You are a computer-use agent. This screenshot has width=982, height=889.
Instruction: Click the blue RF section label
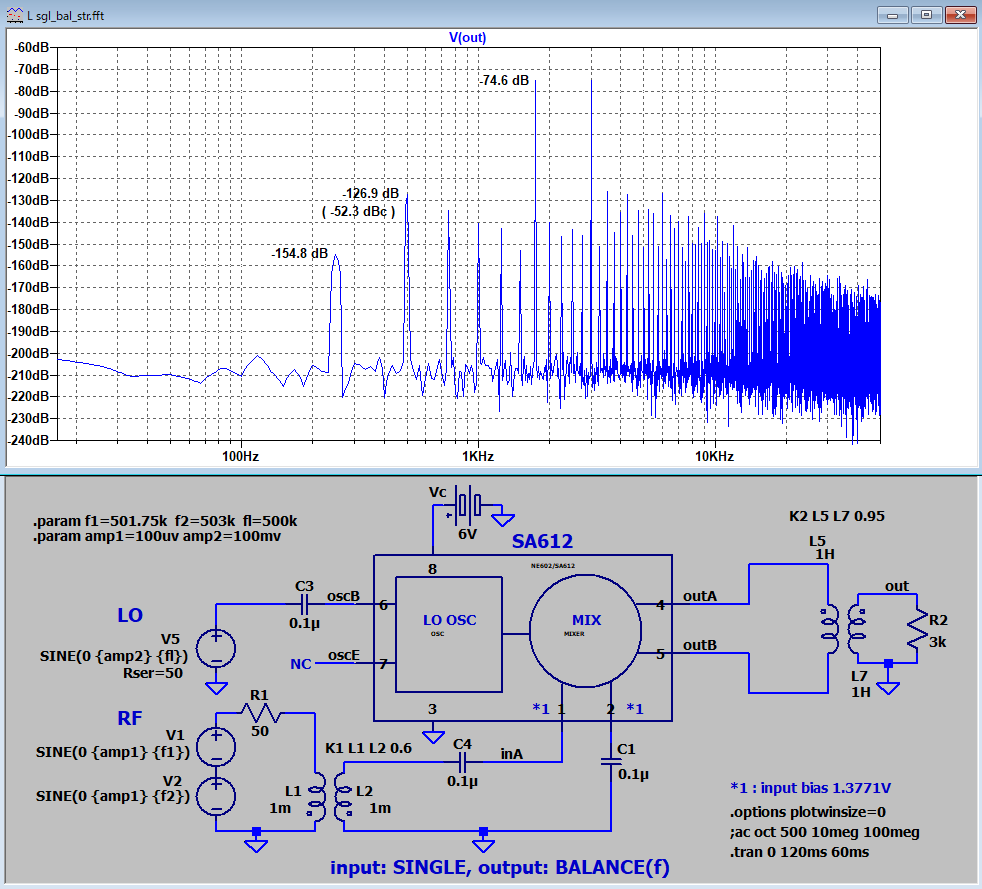point(130,718)
